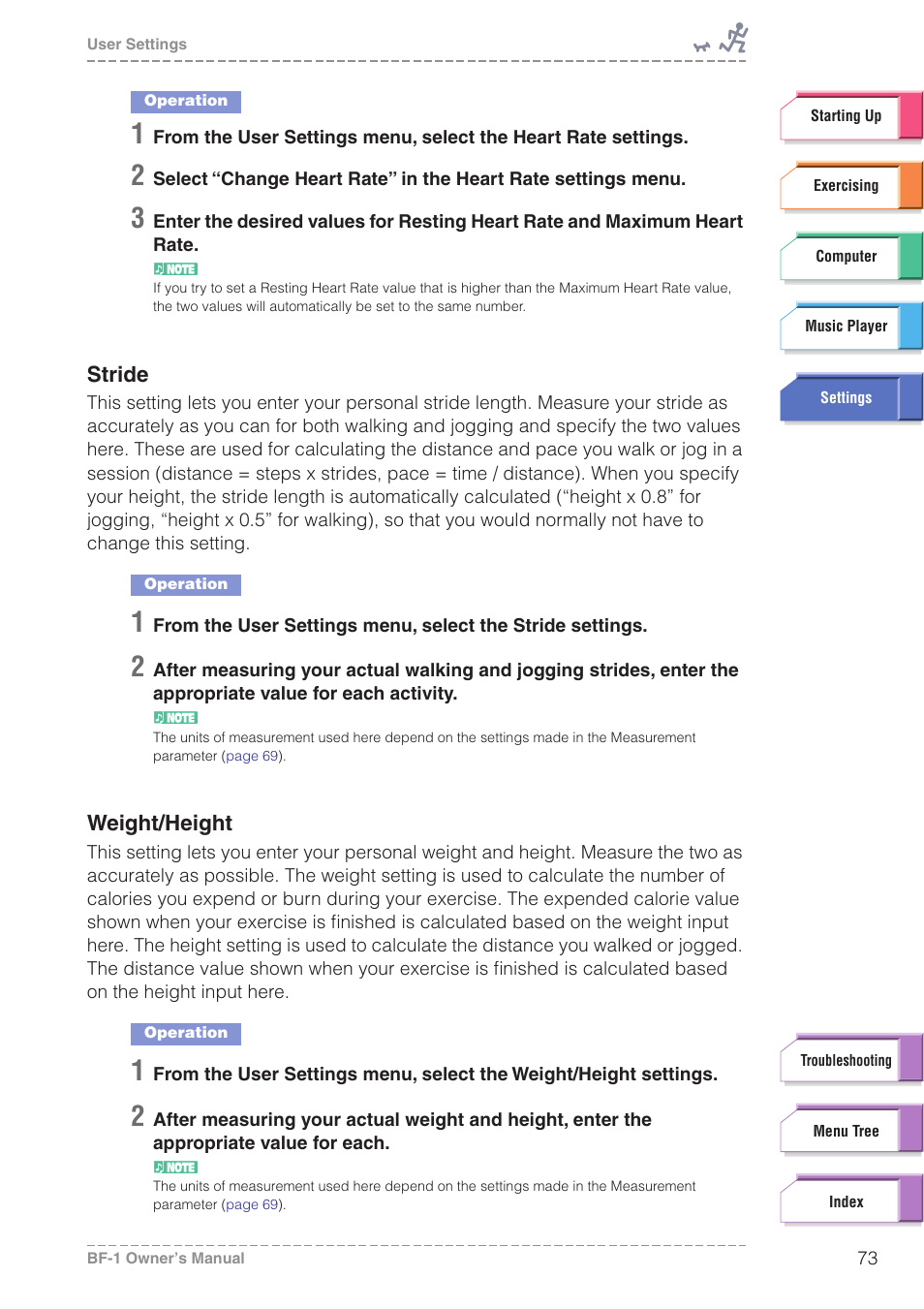Viewport: 924px width, 1309px height.
Task: Click the Weight/Height section heading
Action: tap(160, 824)
